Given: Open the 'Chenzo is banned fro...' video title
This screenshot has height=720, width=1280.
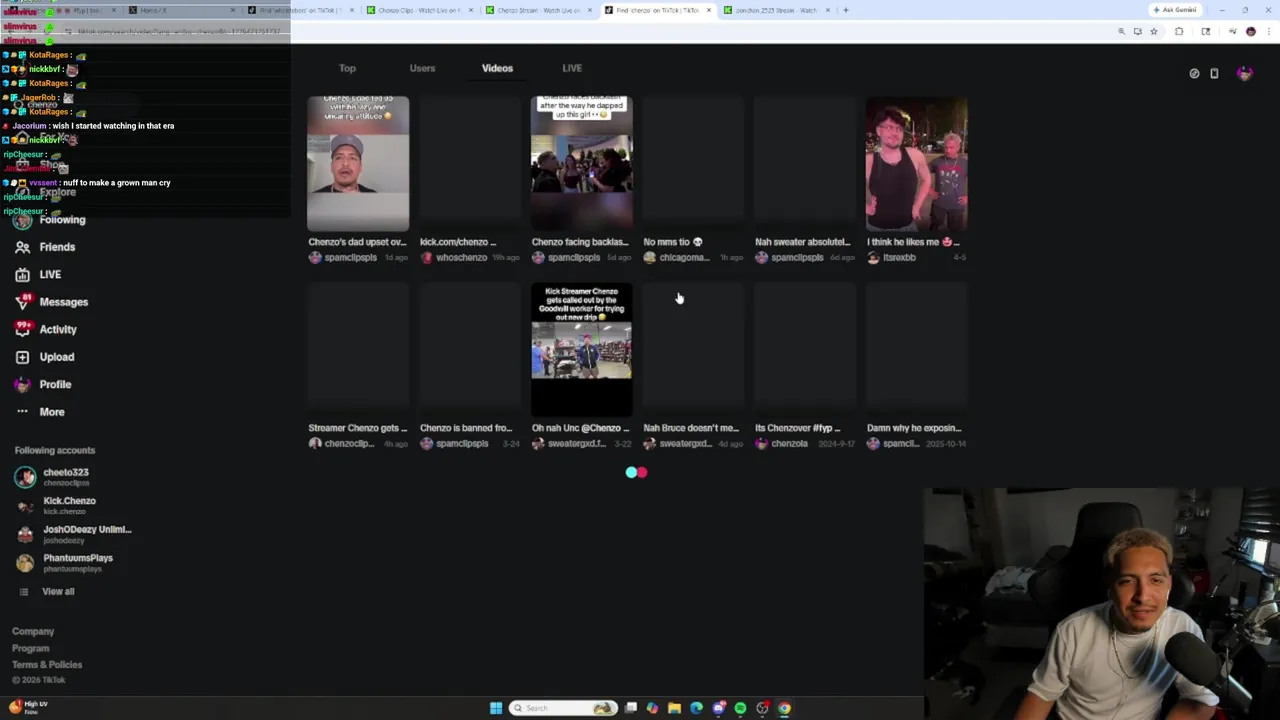Looking at the screenshot, I should [466, 428].
